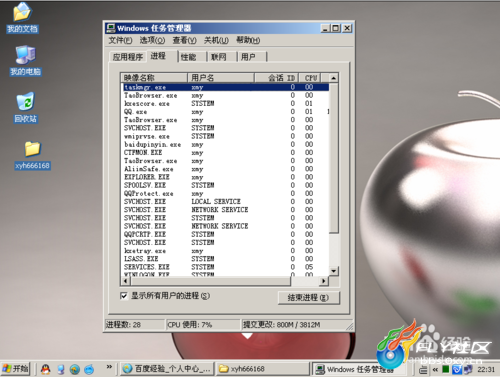Select the CTFMON.EXE process row
500x377 pixels.
click(x=225, y=153)
